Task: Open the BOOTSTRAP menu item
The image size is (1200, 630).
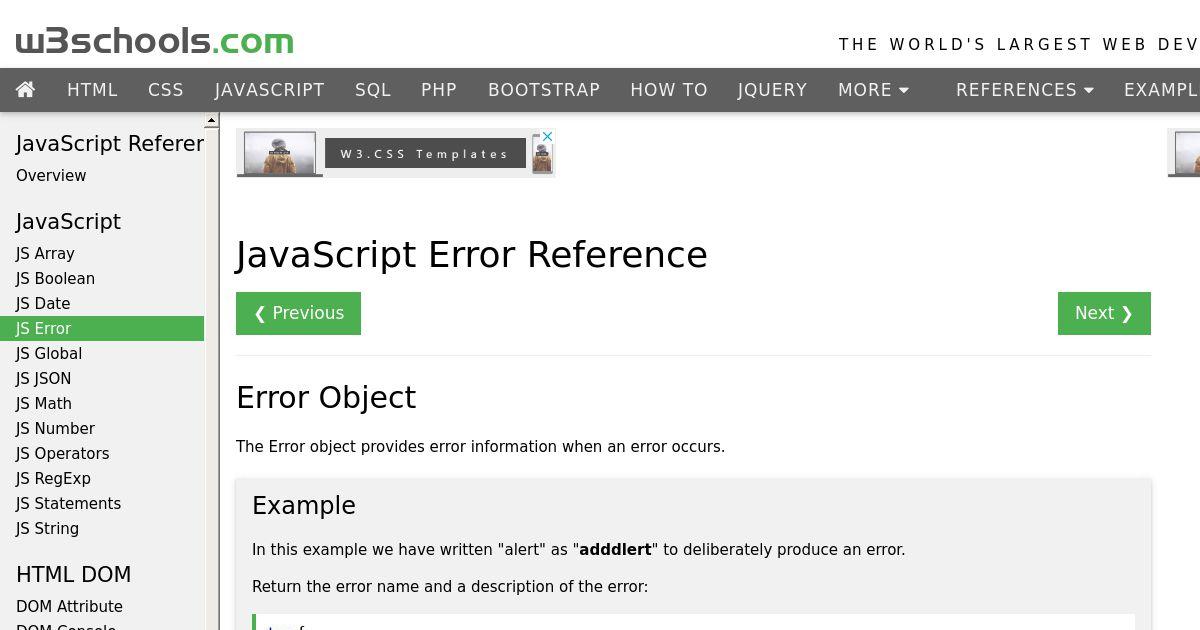Action: (544, 90)
